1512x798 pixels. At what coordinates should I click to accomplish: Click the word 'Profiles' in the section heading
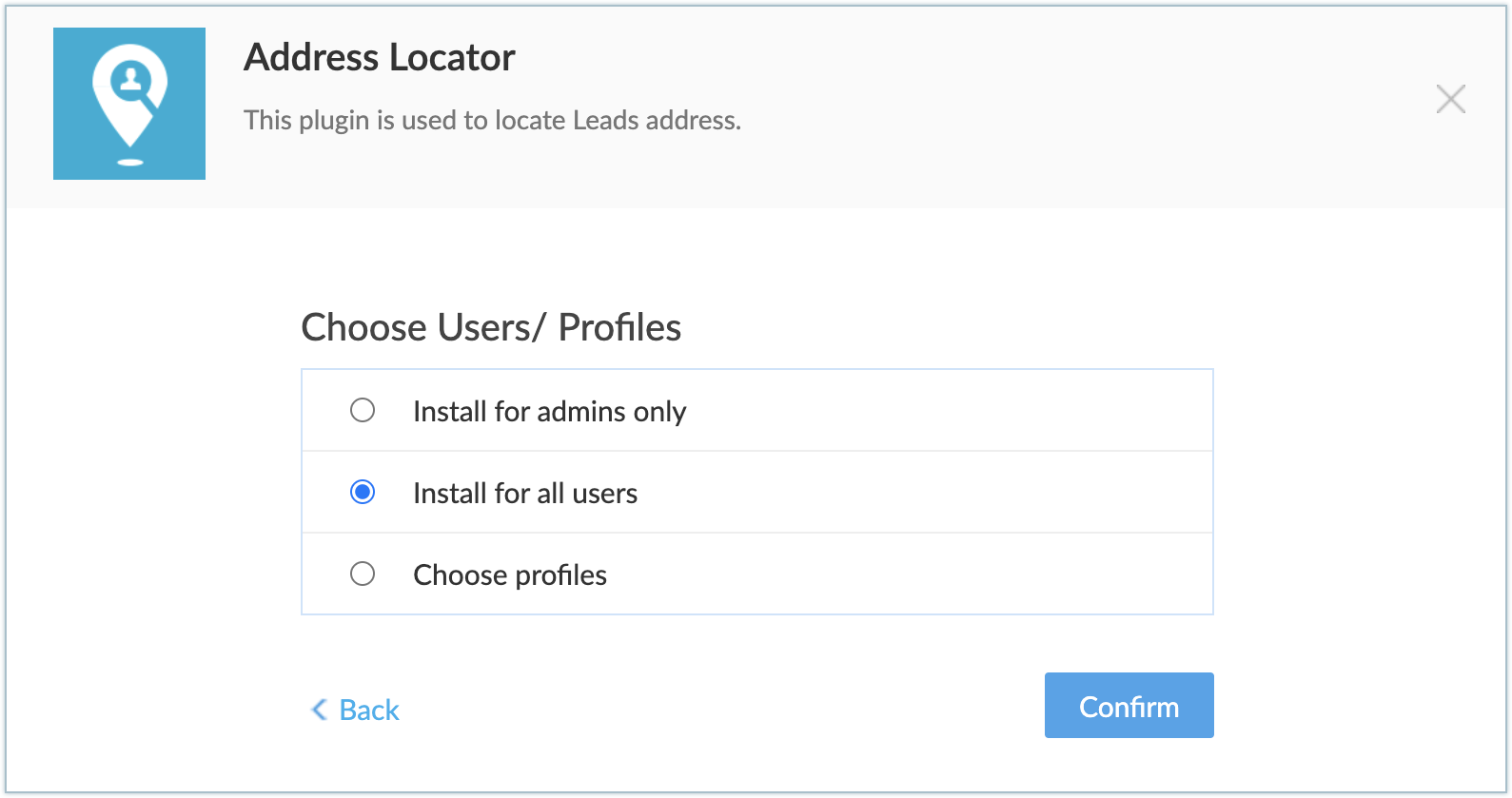(619, 328)
